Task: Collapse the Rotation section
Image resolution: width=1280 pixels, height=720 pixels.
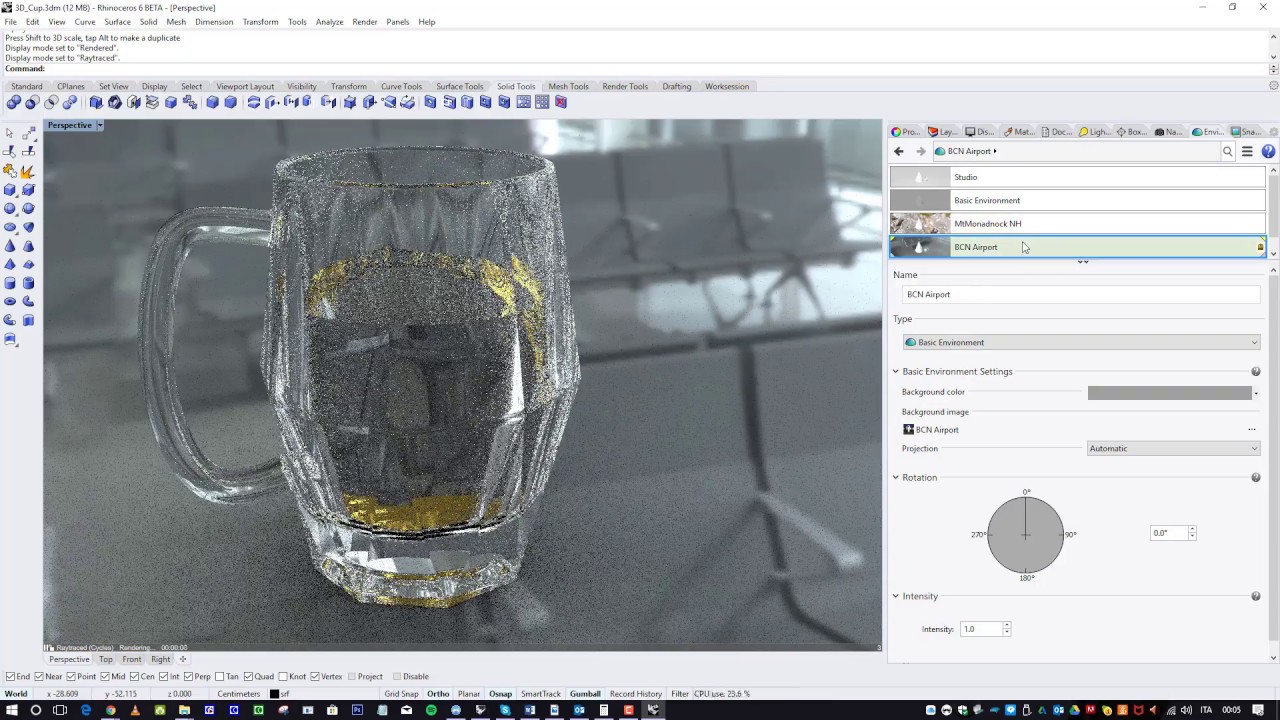Action: coord(896,477)
